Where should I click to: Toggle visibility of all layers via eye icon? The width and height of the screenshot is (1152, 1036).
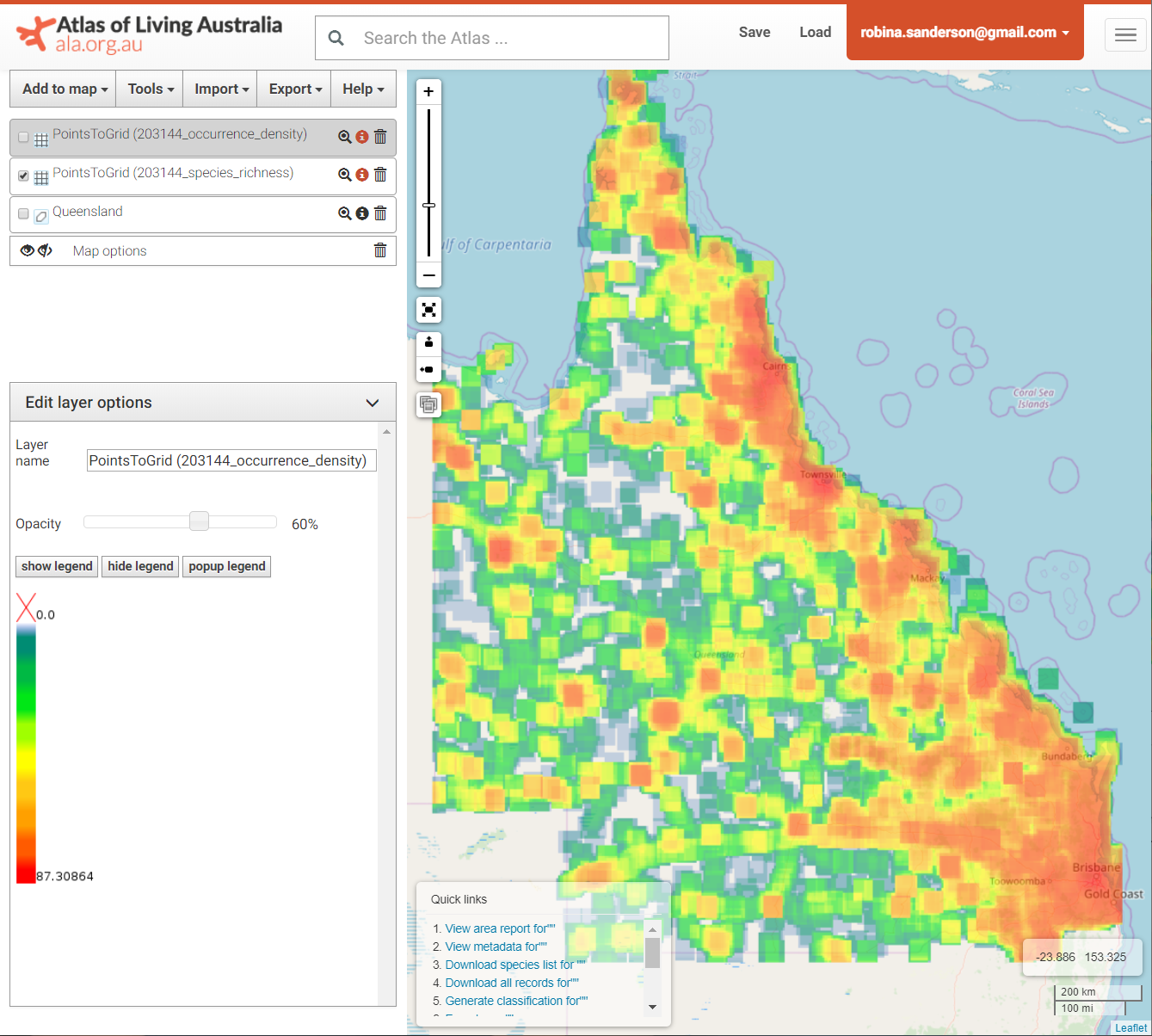coord(27,250)
